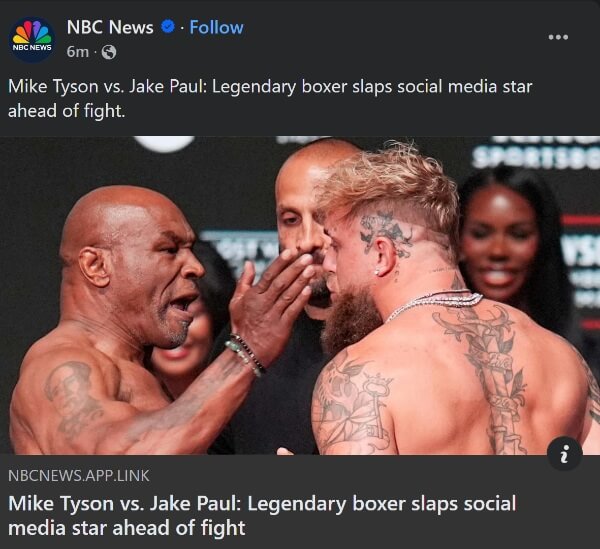Open the bold article headline link
The image size is (600, 549).
tap(262, 515)
